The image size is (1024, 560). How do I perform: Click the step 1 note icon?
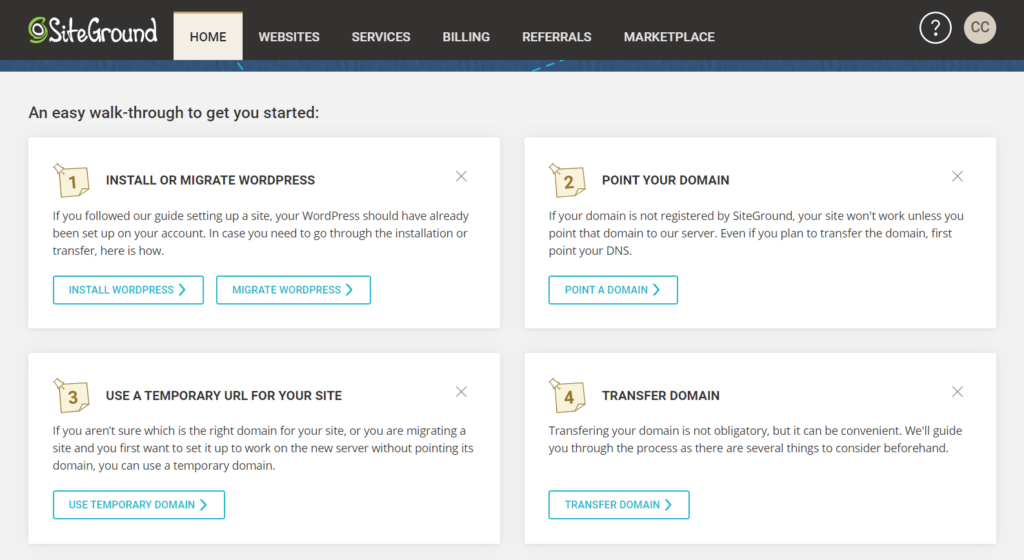tap(71, 180)
